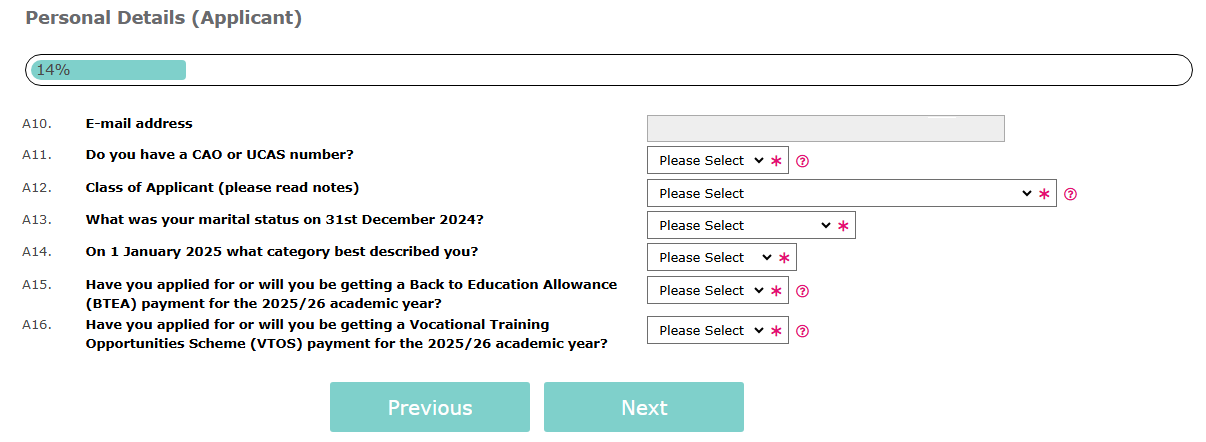Continue with the Next button

pos(644,407)
